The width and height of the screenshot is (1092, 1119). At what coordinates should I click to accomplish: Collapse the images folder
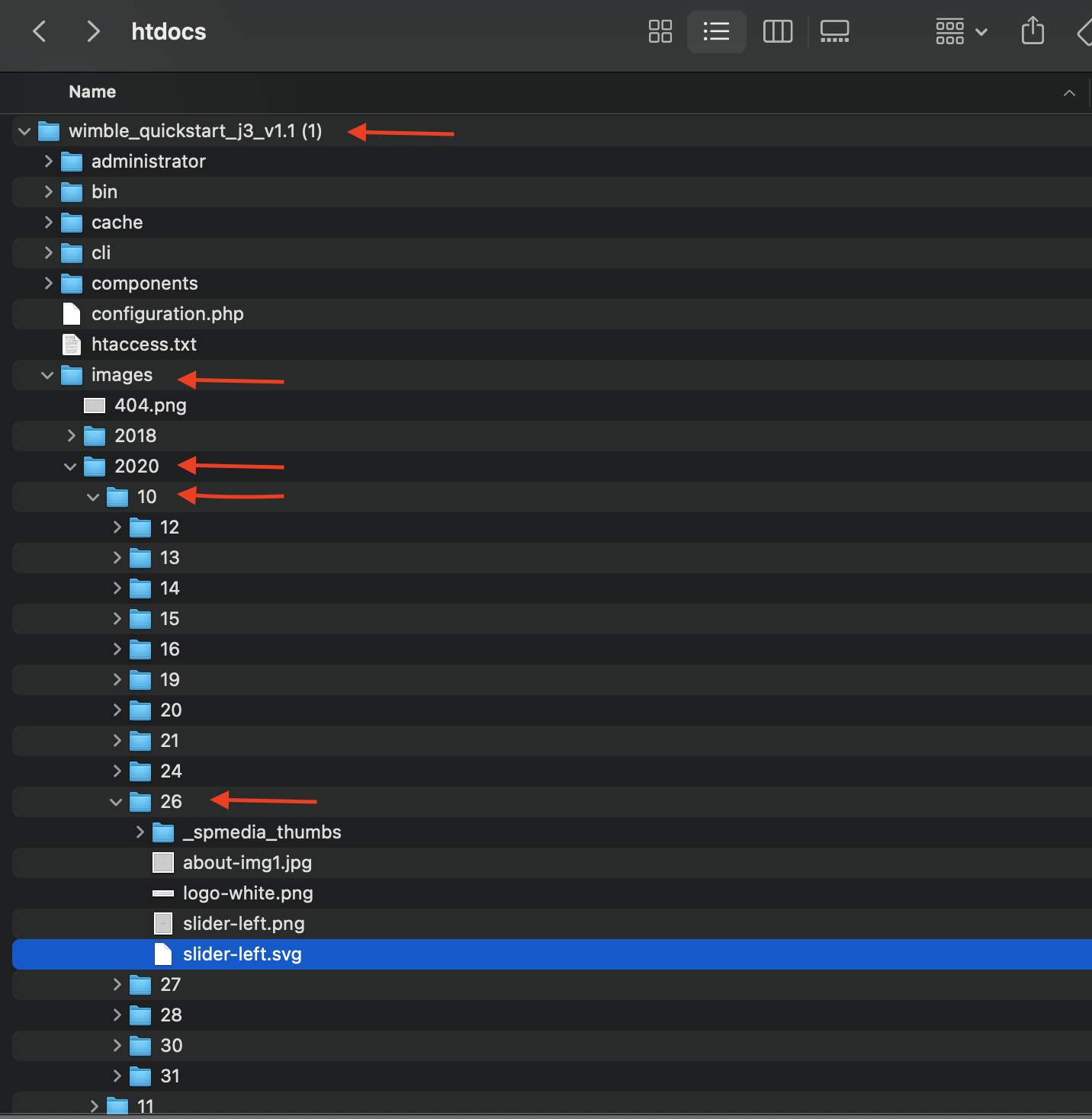pos(47,374)
